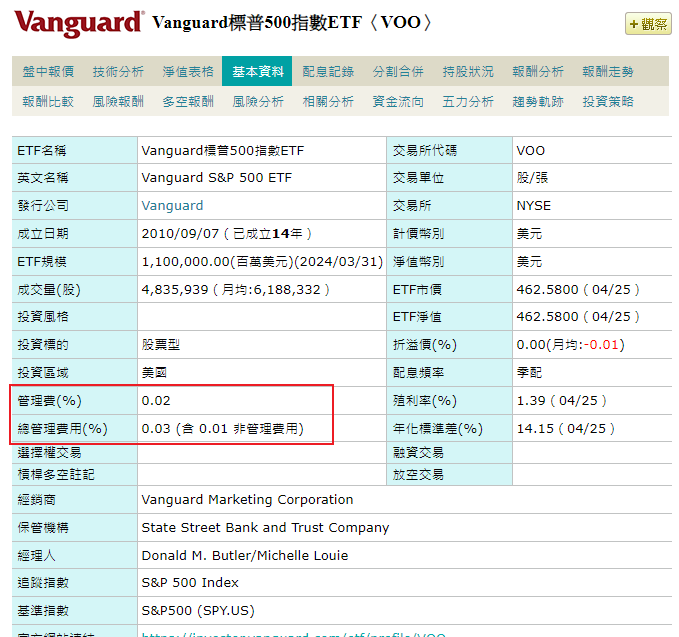Click the 季配 dividend frequency value
The image size is (679, 637).
pos(529,372)
